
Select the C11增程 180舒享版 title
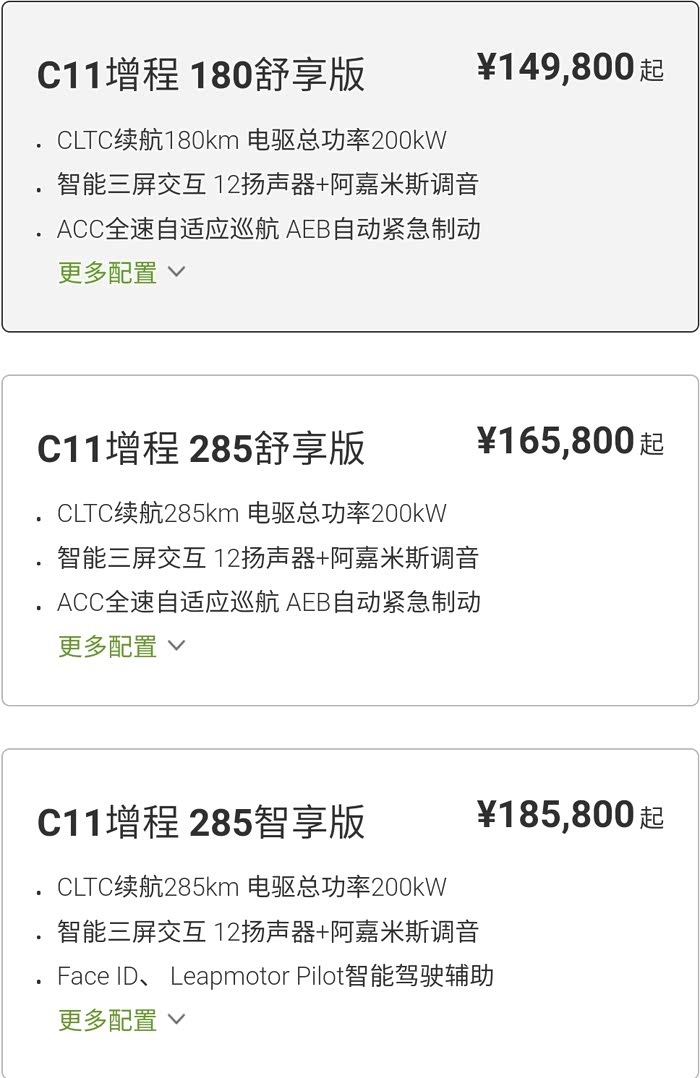(x=201, y=76)
